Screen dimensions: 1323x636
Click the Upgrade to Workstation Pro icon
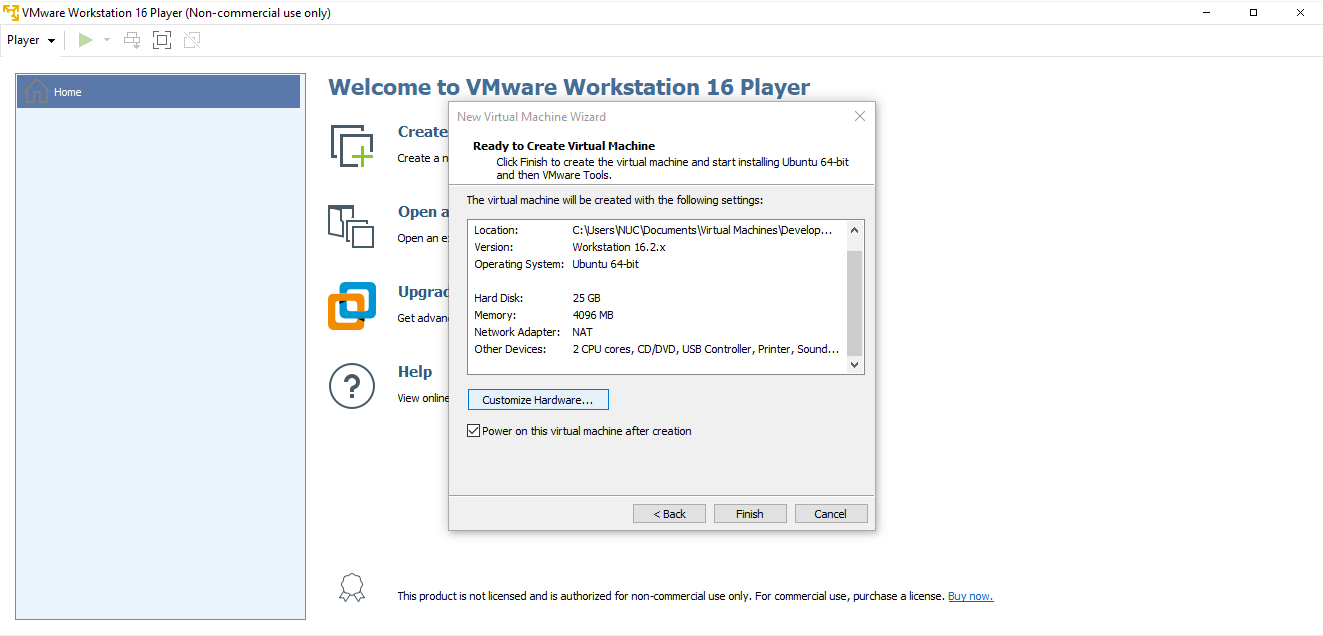(x=352, y=306)
